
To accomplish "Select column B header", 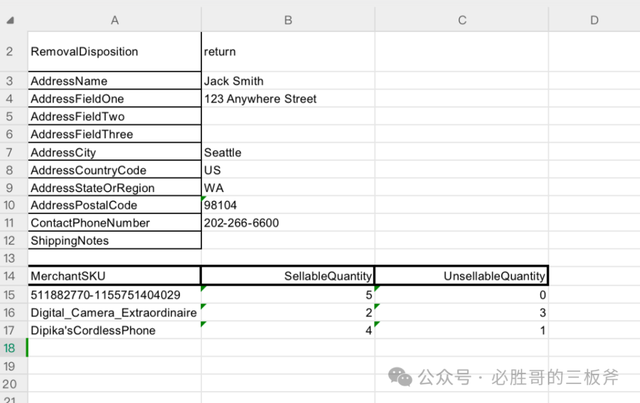I will (x=288, y=20).
